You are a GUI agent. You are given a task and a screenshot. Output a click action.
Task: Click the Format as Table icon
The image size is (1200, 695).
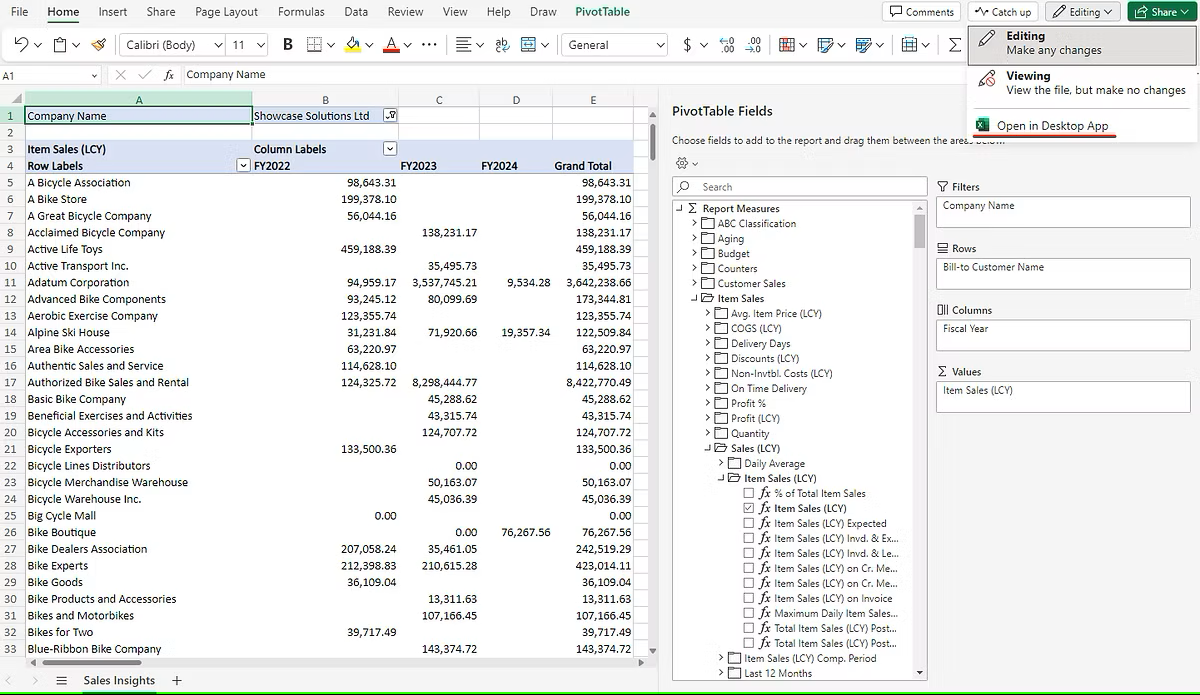point(865,45)
